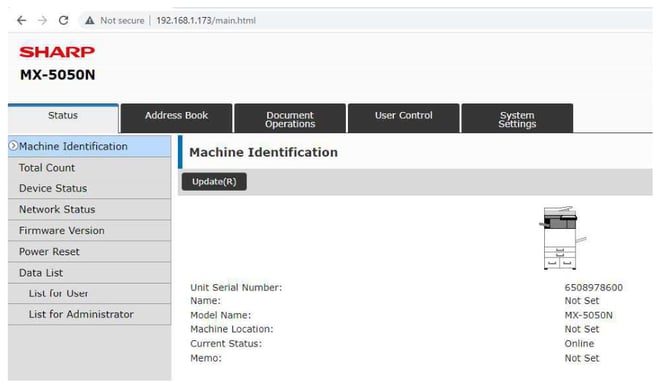This screenshot has width=659, height=387.
Task: Open Data List in the sidebar
Action: click(89, 273)
